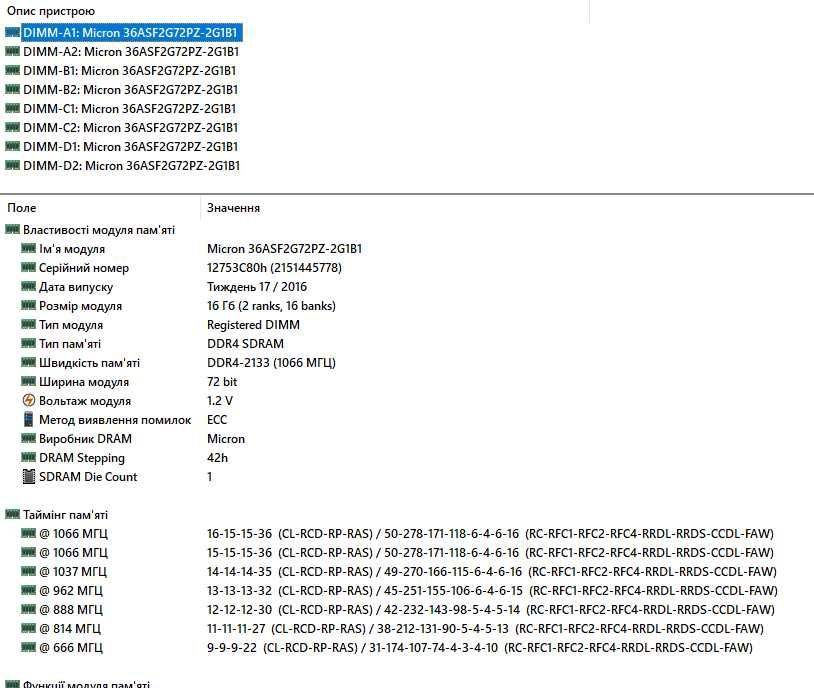The image size is (814, 688).
Task: Click the icon next to Властивості модуля пам'яті
Action: pyautogui.click(x=12, y=230)
